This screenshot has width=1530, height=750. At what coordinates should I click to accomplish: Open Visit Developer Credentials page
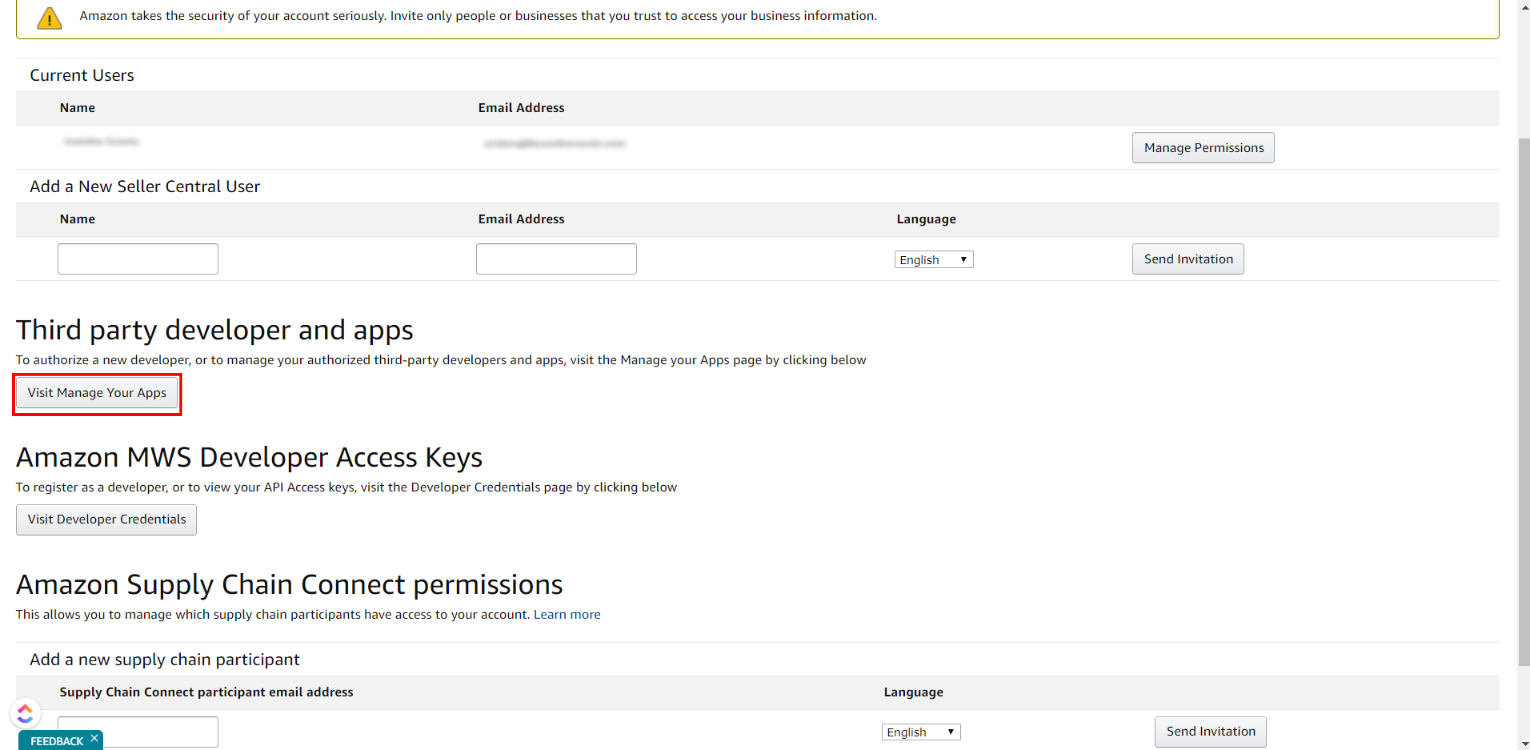[x=106, y=520]
